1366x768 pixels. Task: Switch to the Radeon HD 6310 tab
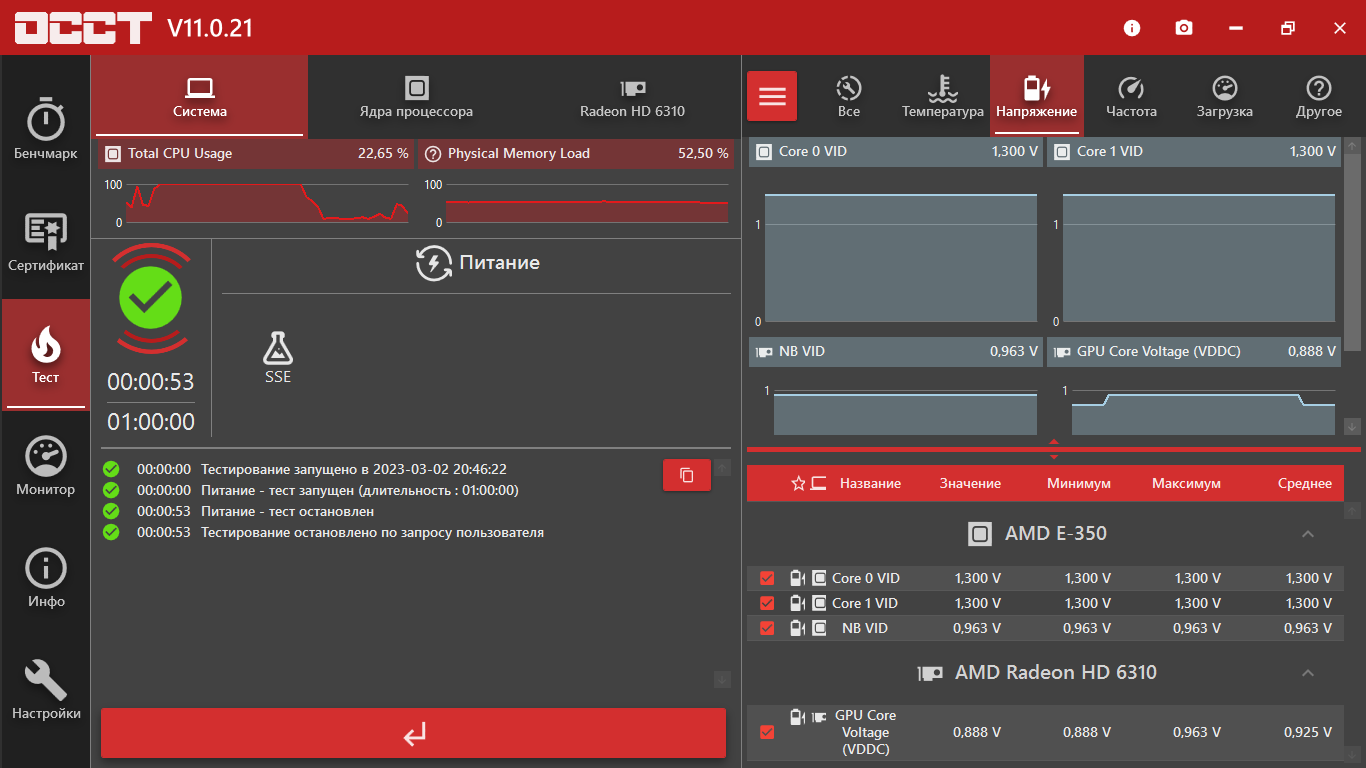[x=632, y=97]
